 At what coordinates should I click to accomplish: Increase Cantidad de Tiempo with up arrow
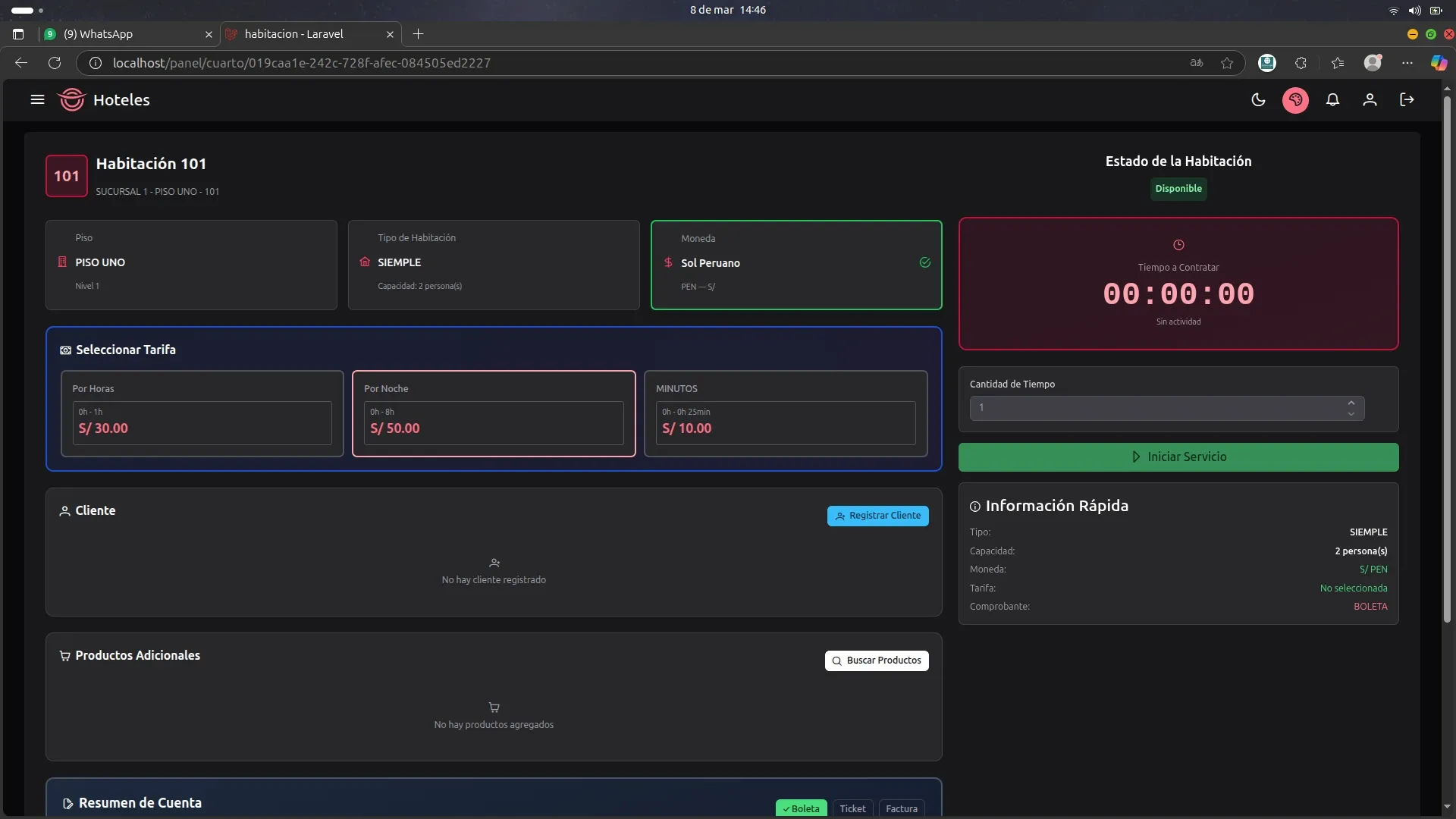(1351, 403)
